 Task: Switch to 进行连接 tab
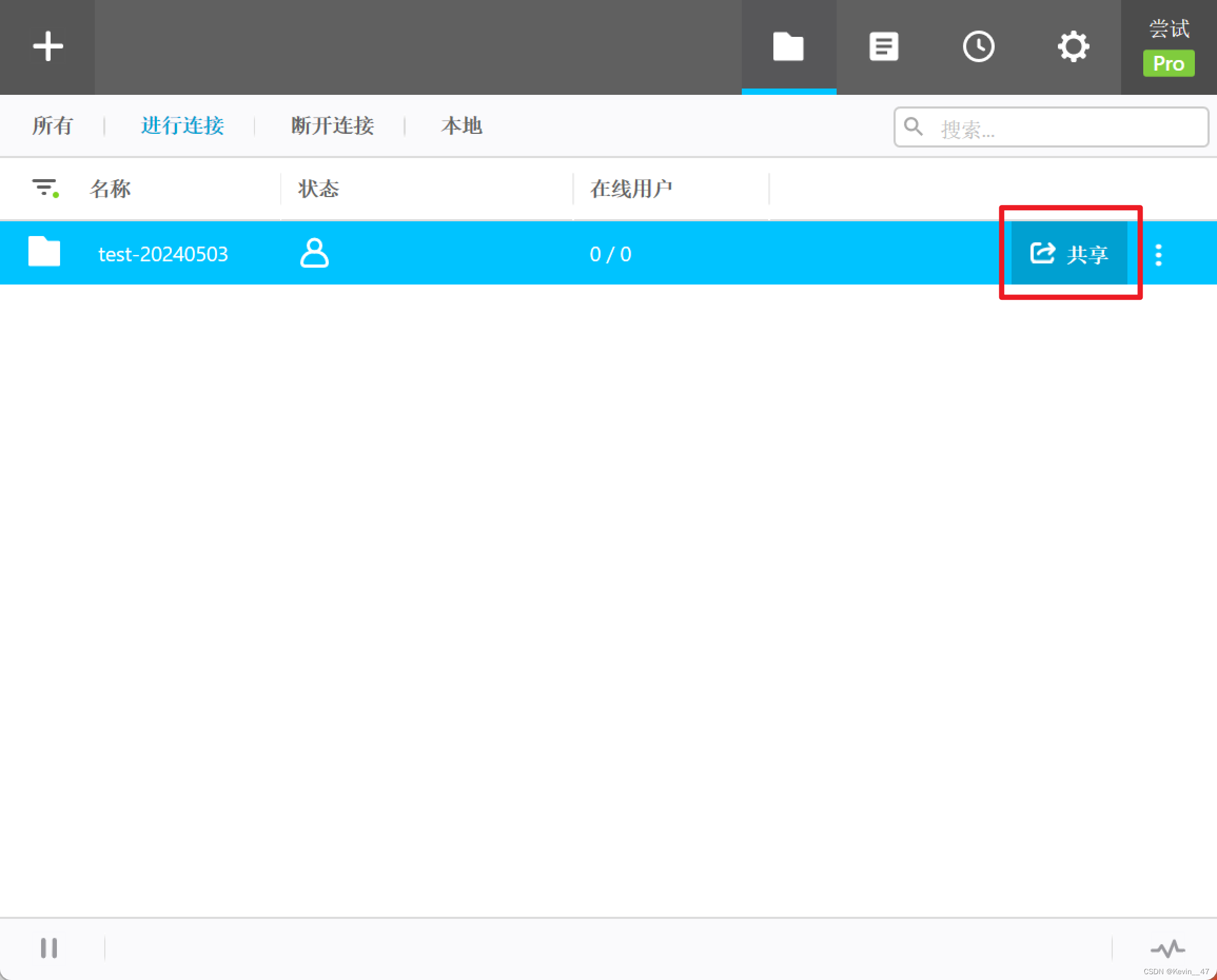[182, 125]
